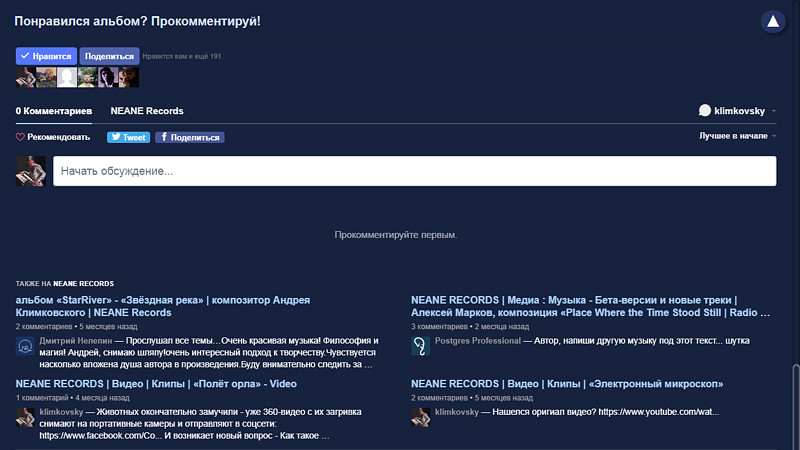
Task: Click the author name Дмитрий Нелепин
Action: tap(76, 341)
